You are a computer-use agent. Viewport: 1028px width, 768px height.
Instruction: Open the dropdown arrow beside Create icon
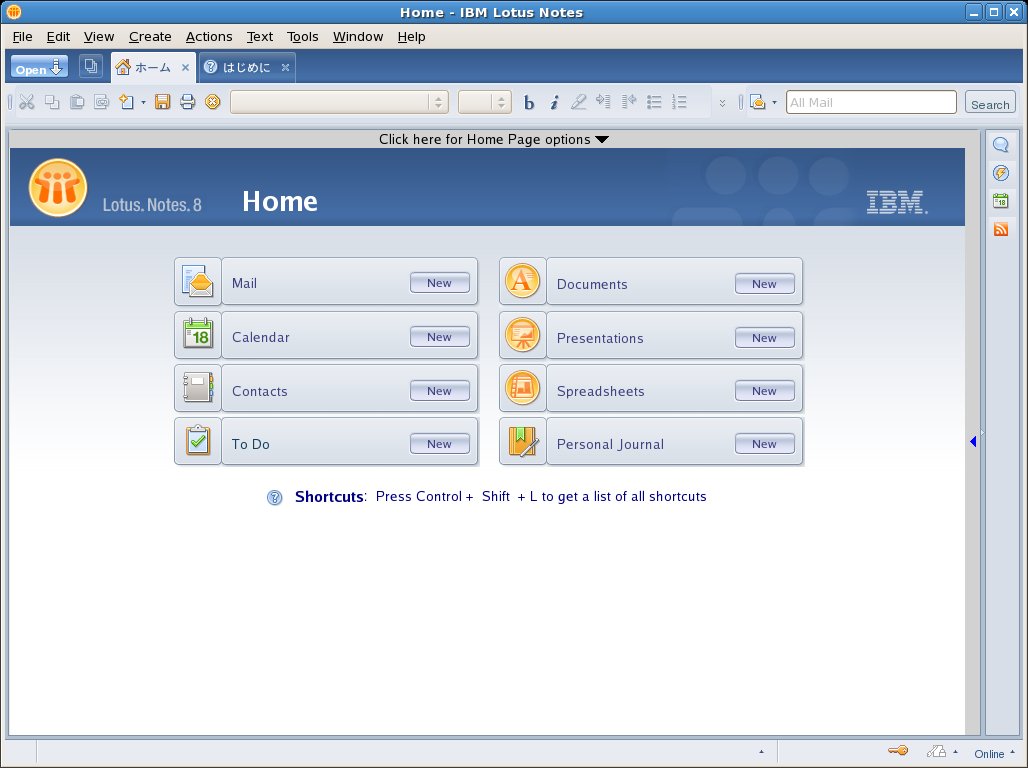tap(143, 103)
